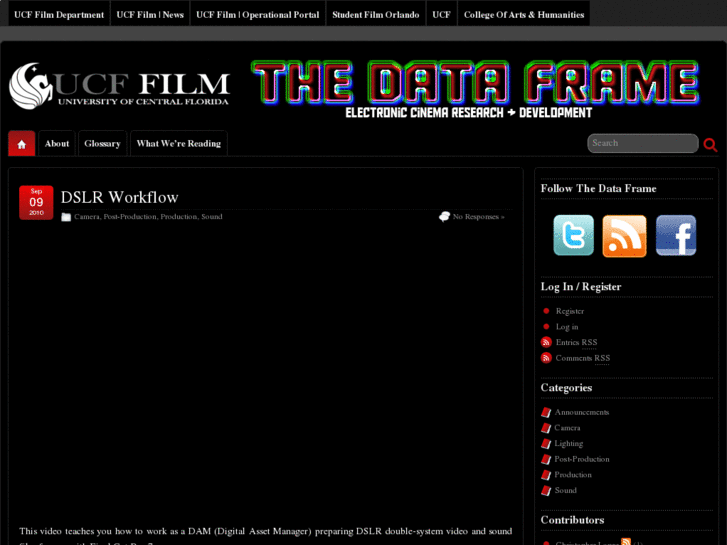Click The Data Frame banner image
The width and height of the screenshot is (727, 545).
pos(475,89)
